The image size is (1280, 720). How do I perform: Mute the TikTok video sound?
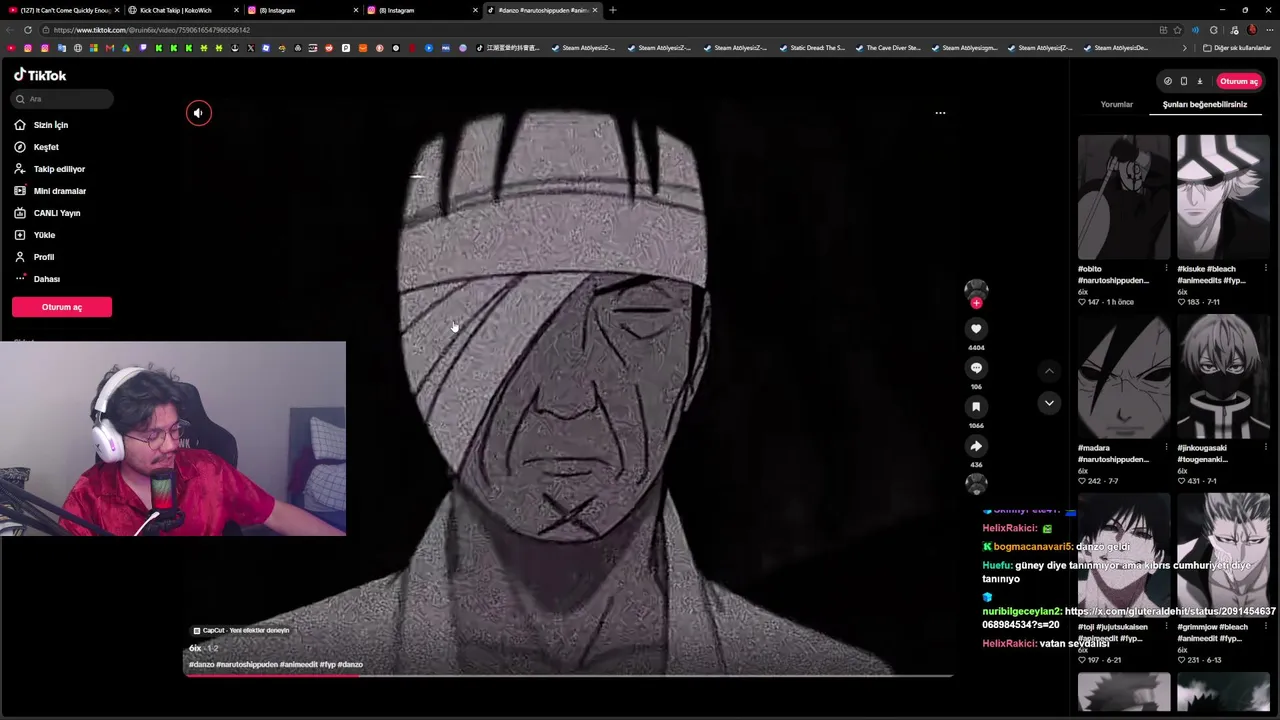pyautogui.click(x=198, y=113)
